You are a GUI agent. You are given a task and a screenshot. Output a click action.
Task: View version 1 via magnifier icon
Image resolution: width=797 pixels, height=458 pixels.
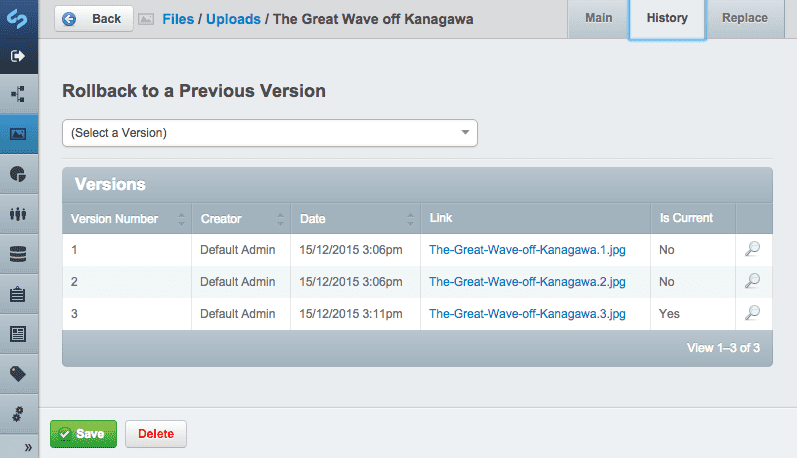(753, 249)
